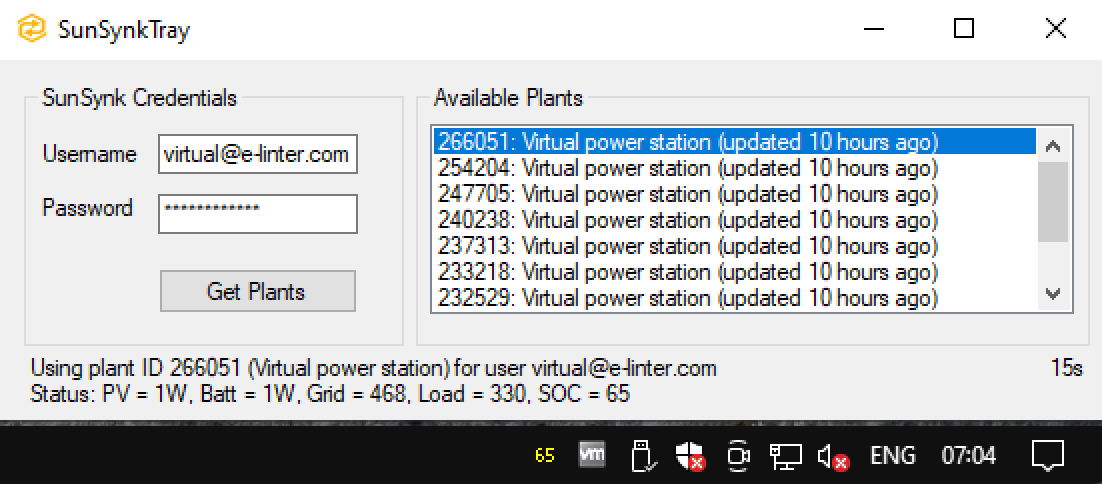Click the meet now camera tray icon
Screen dimensions: 1102x484
pyautogui.click(x=737, y=456)
